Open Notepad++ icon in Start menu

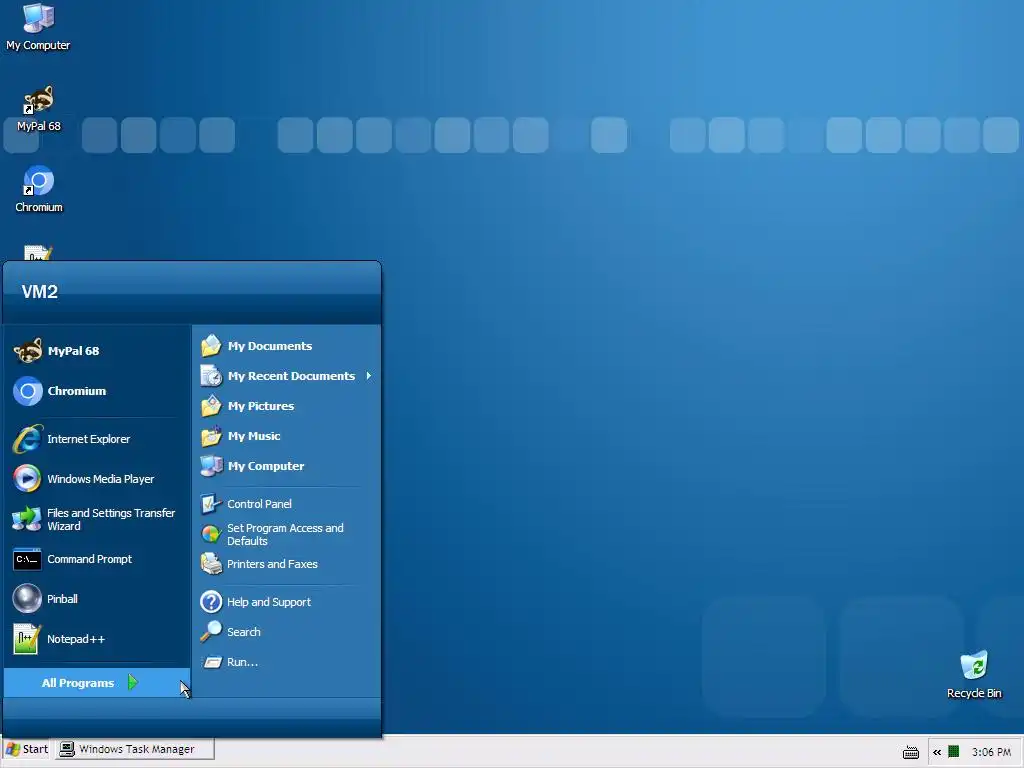pyautogui.click(x=27, y=639)
